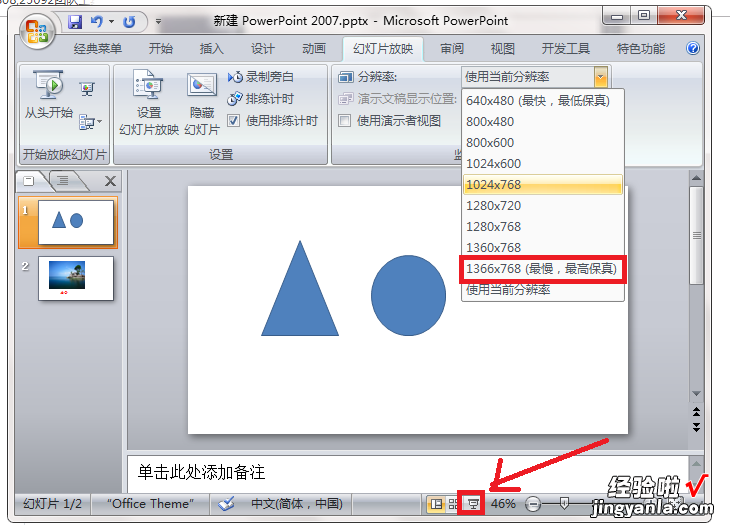This screenshot has width=730, height=525.
Task: Click vertical scrollbar up arrow
Action: [x=696, y=178]
